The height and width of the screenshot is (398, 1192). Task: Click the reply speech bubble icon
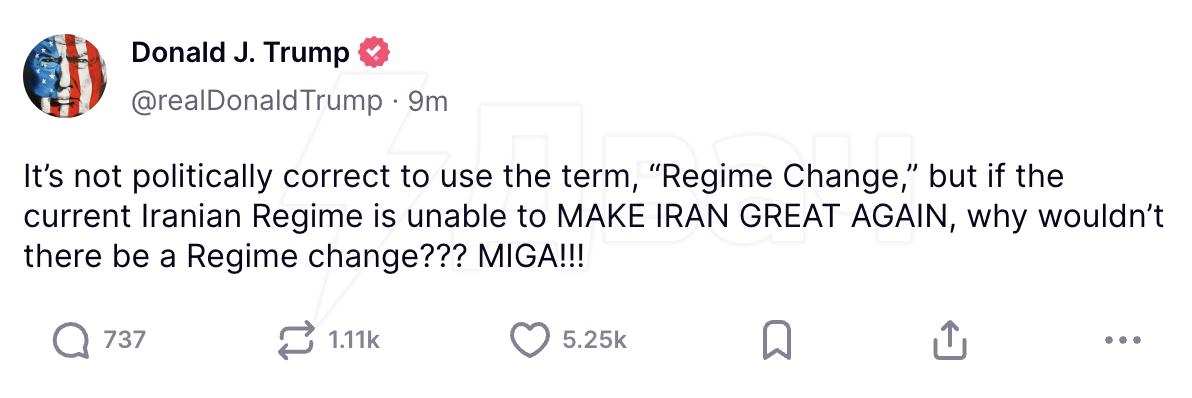71,340
